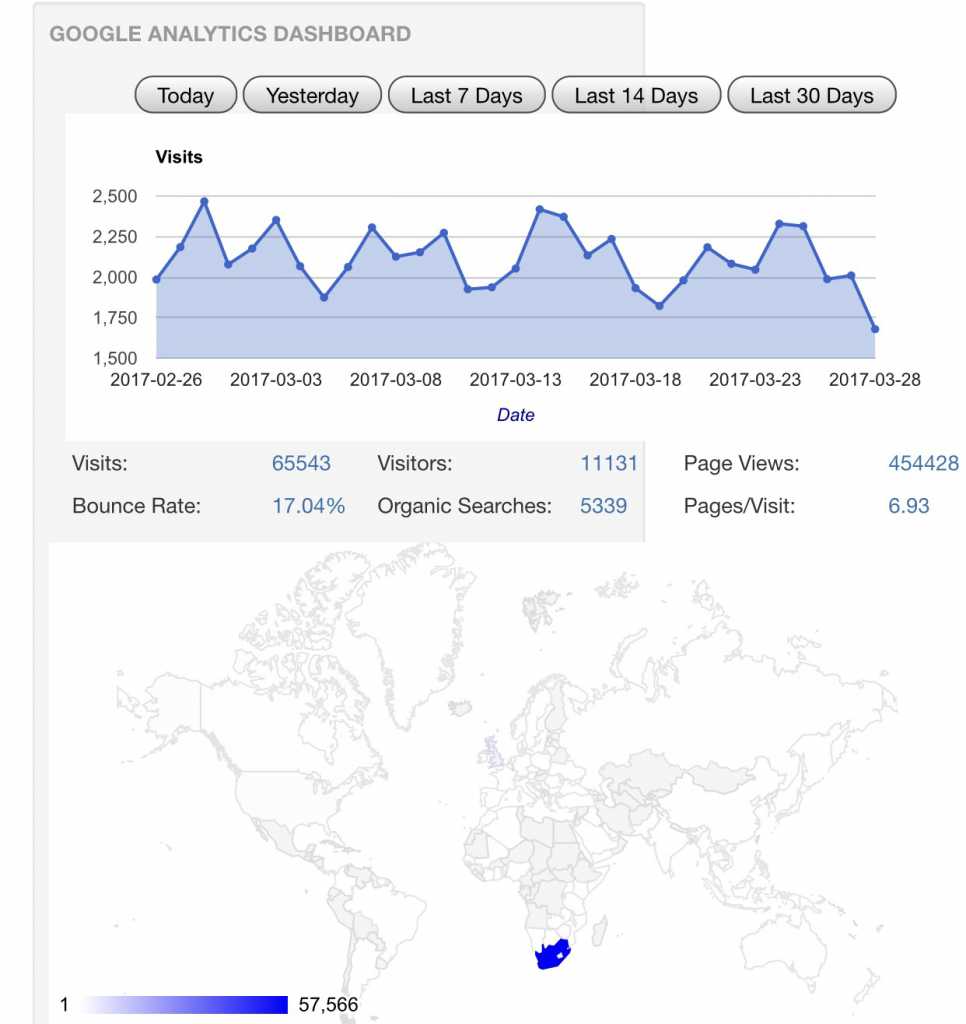Screen dimensions: 966x1024
Task: Click the first data point on visits chart
Action: (x=156, y=280)
